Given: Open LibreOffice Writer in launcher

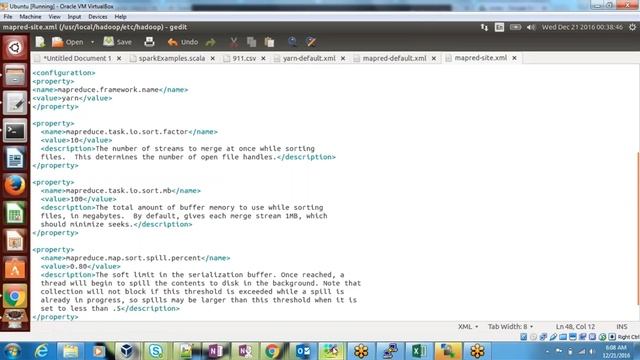Looking at the screenshot, I should tap(15, 158).
